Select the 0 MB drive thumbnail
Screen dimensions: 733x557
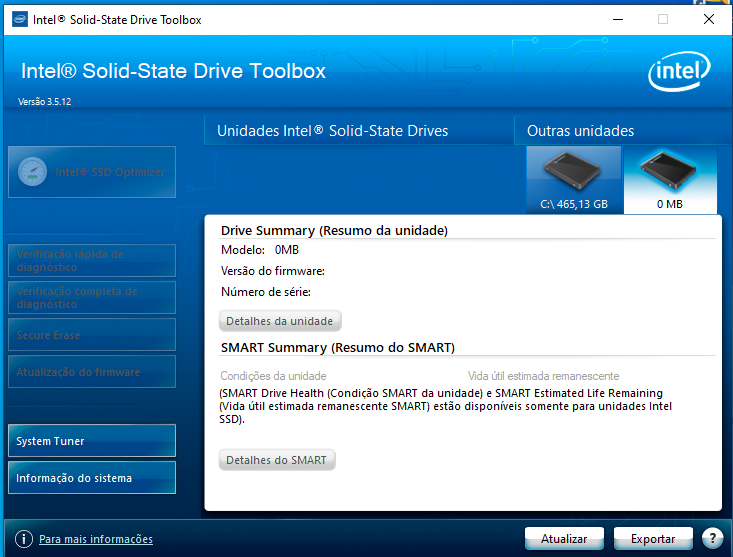pyautogui.click(x=670, y=180)
